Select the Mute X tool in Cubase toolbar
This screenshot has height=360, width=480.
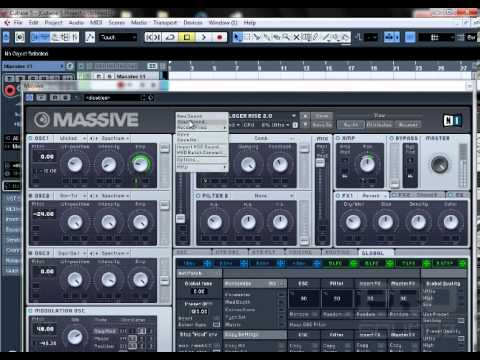(x=296, y=37)
